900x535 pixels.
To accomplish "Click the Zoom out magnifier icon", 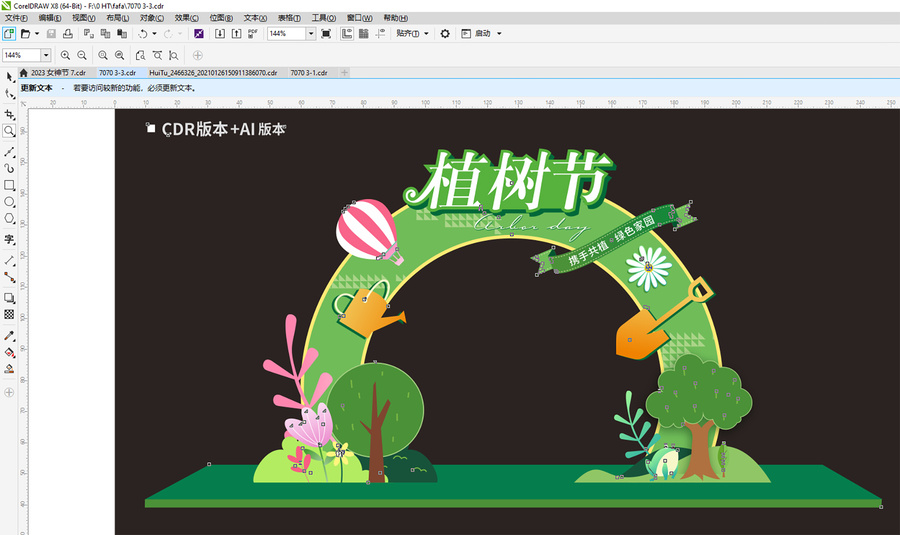I will (x=82, y=55).
